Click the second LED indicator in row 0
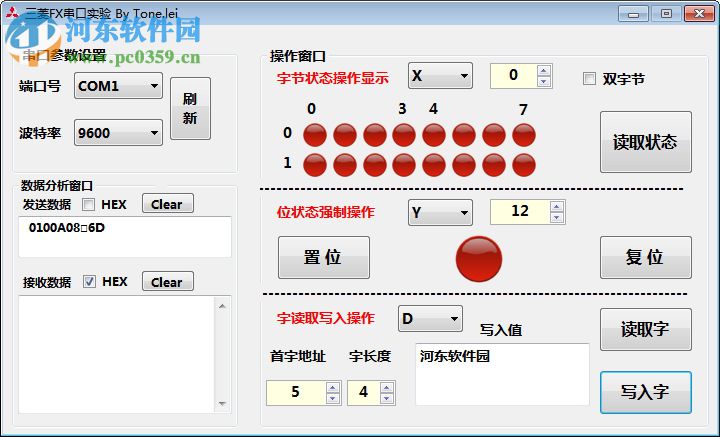 click(x=345, y=135)
